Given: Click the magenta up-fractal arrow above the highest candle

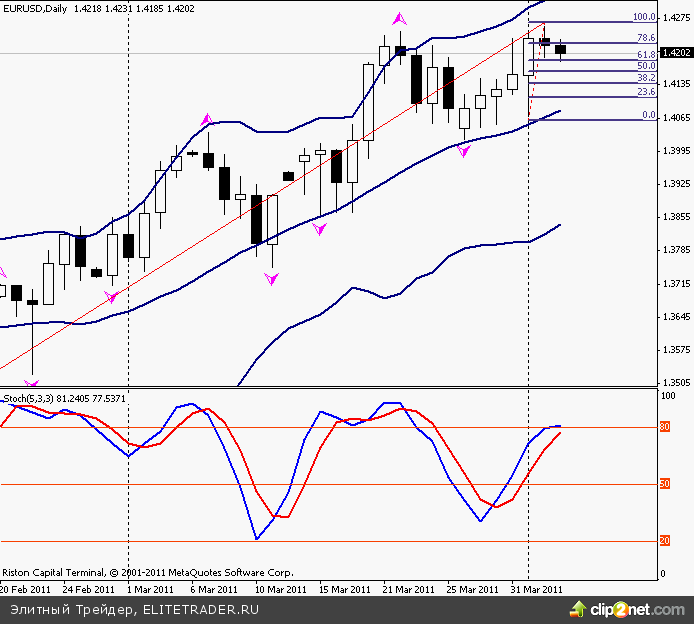Looking at the screenshot, I should (400, 18).
